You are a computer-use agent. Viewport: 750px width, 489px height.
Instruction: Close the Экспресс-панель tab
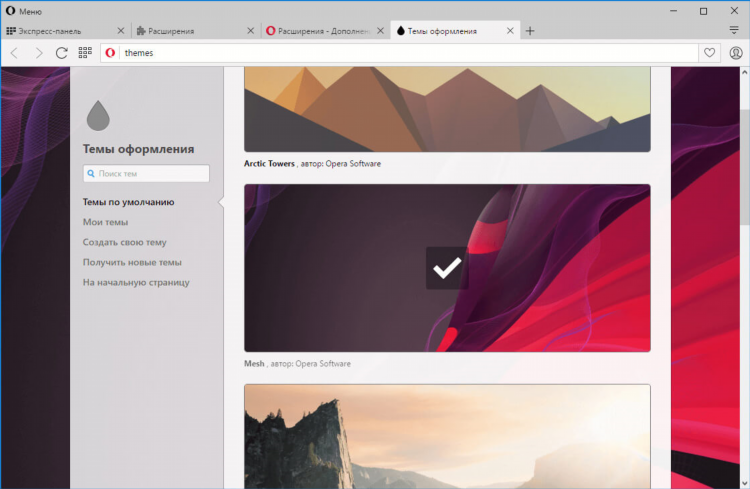pyautogui.click(x=121, y=31)
